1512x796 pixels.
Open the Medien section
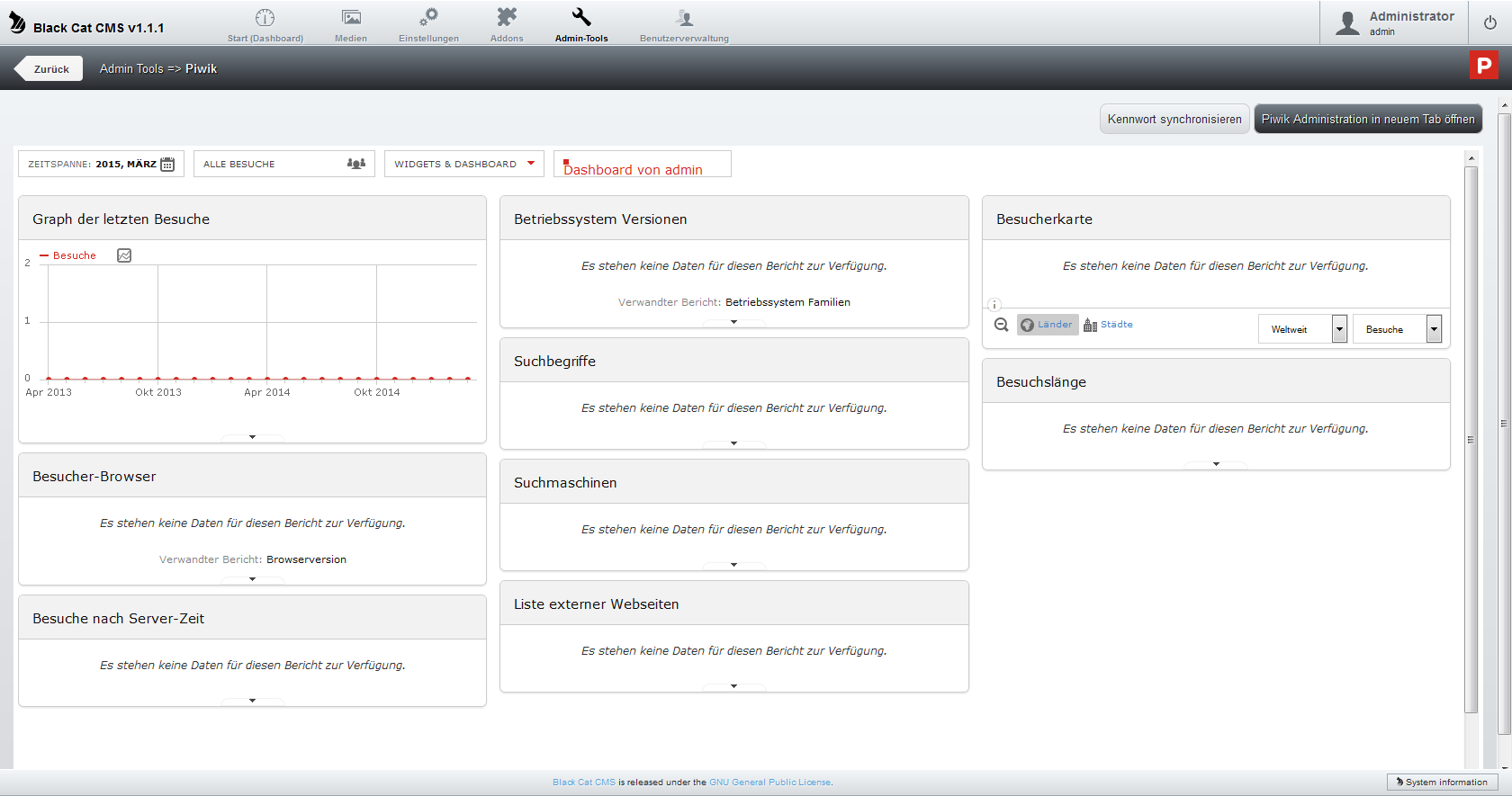(351, 25)
